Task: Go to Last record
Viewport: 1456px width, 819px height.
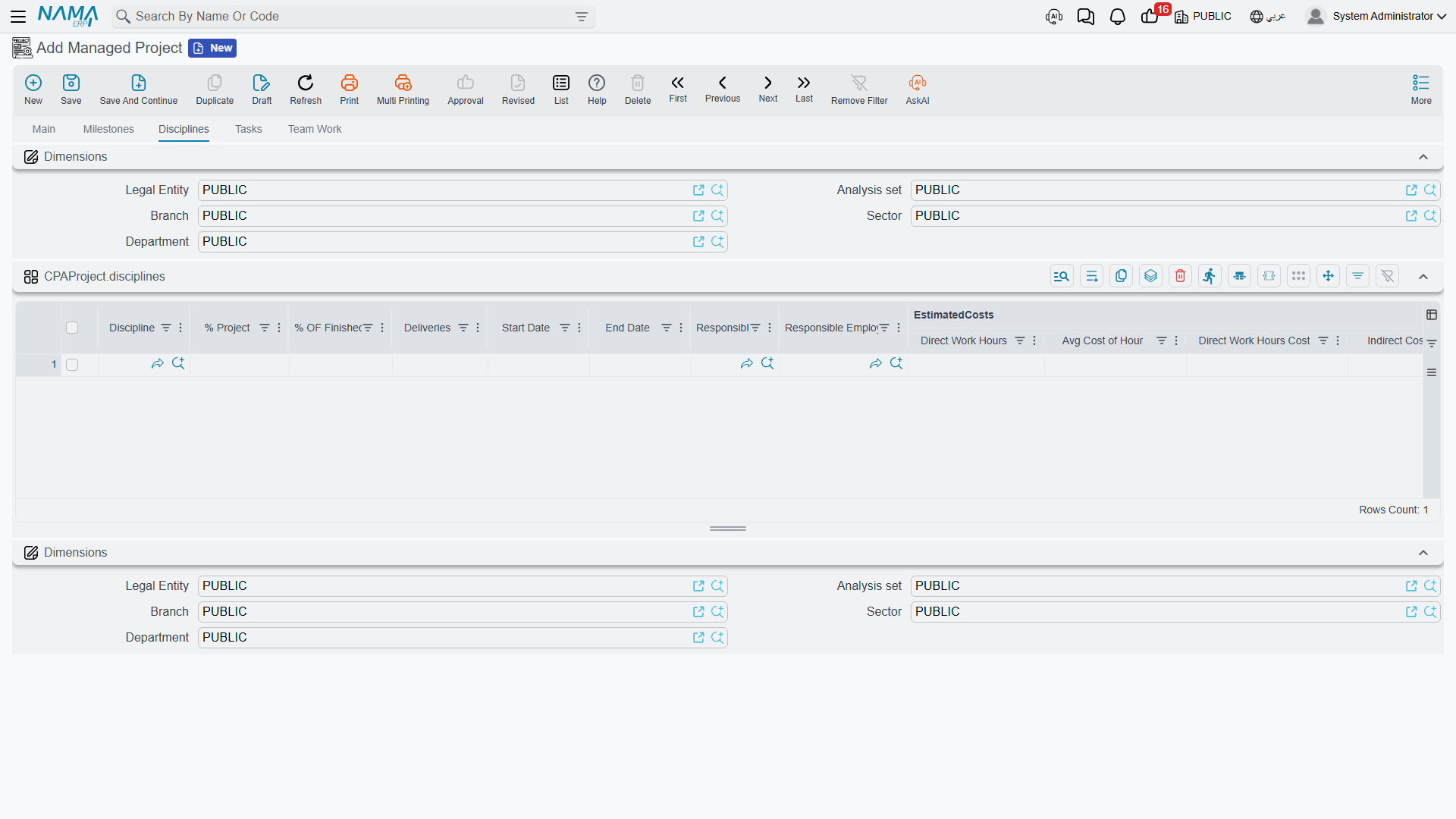Action: click(x=804, y=89)
